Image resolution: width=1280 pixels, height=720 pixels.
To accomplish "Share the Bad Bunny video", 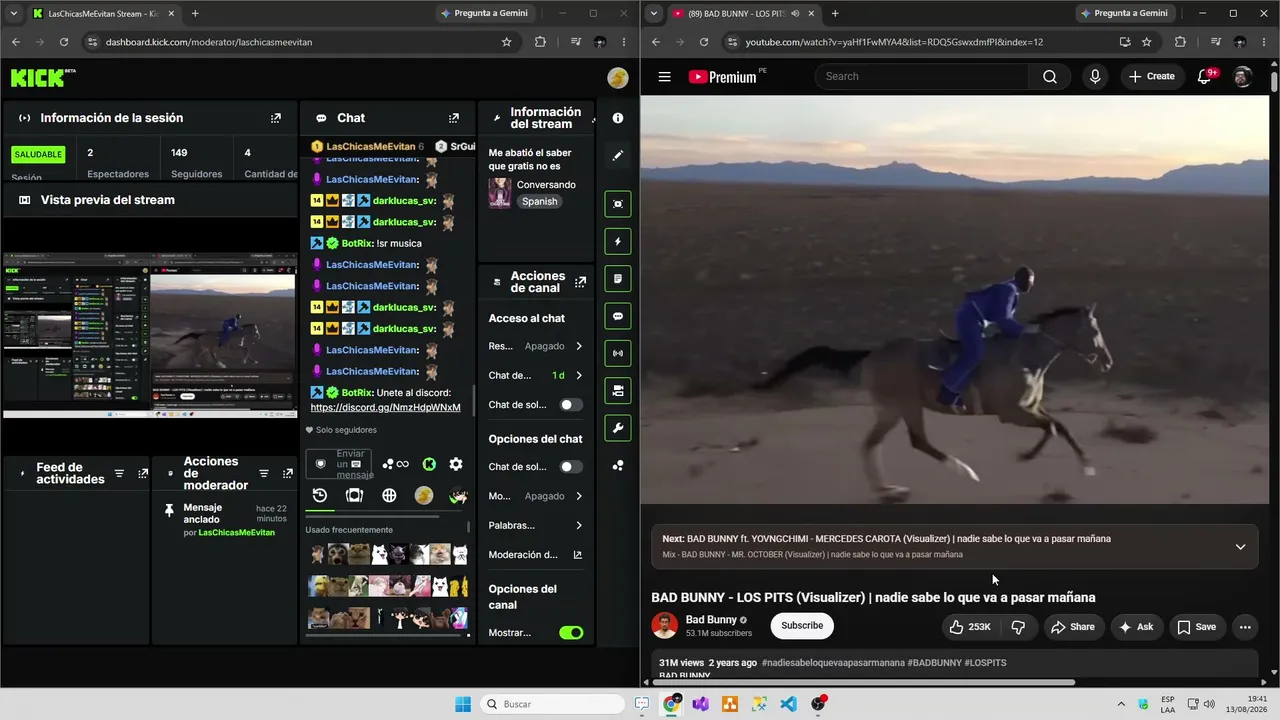I will point(1072,627).
